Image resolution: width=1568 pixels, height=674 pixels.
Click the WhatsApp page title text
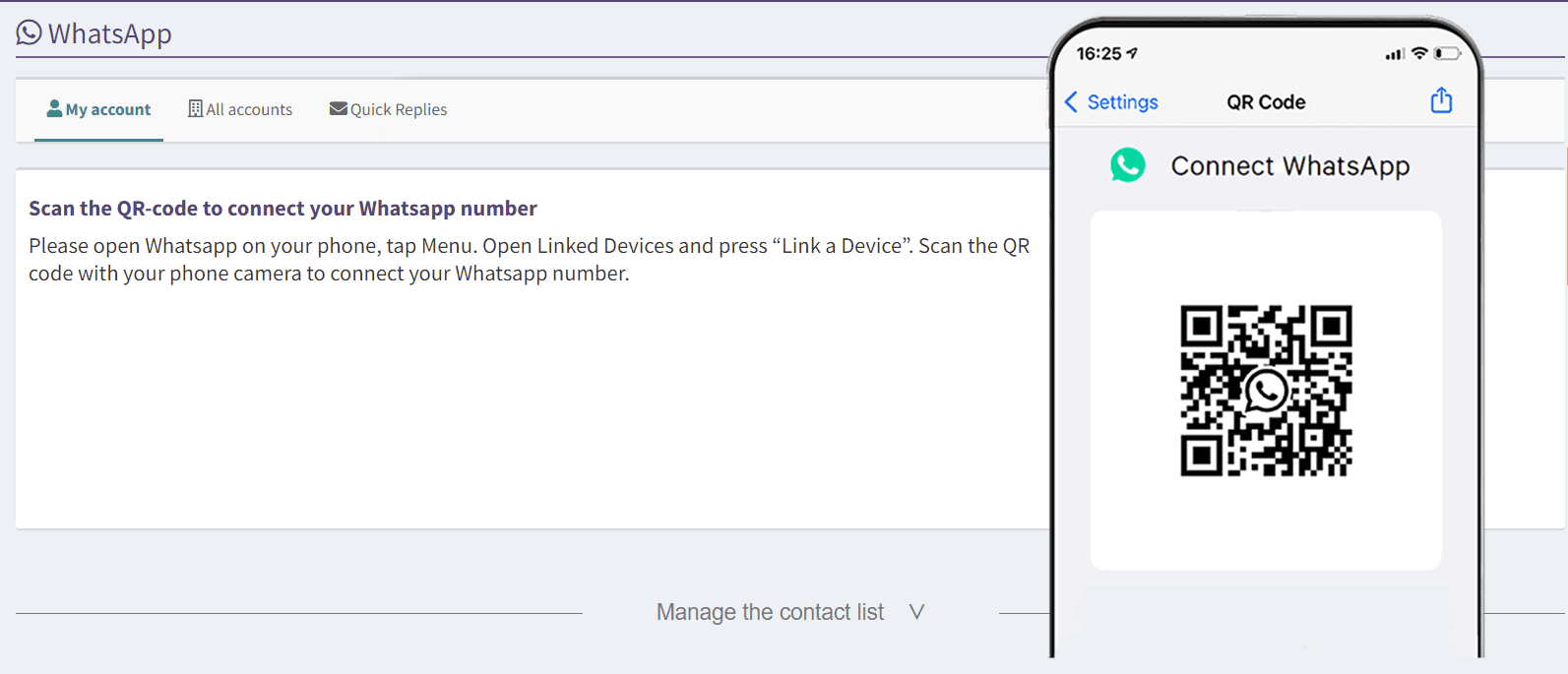tap(110, 33)
